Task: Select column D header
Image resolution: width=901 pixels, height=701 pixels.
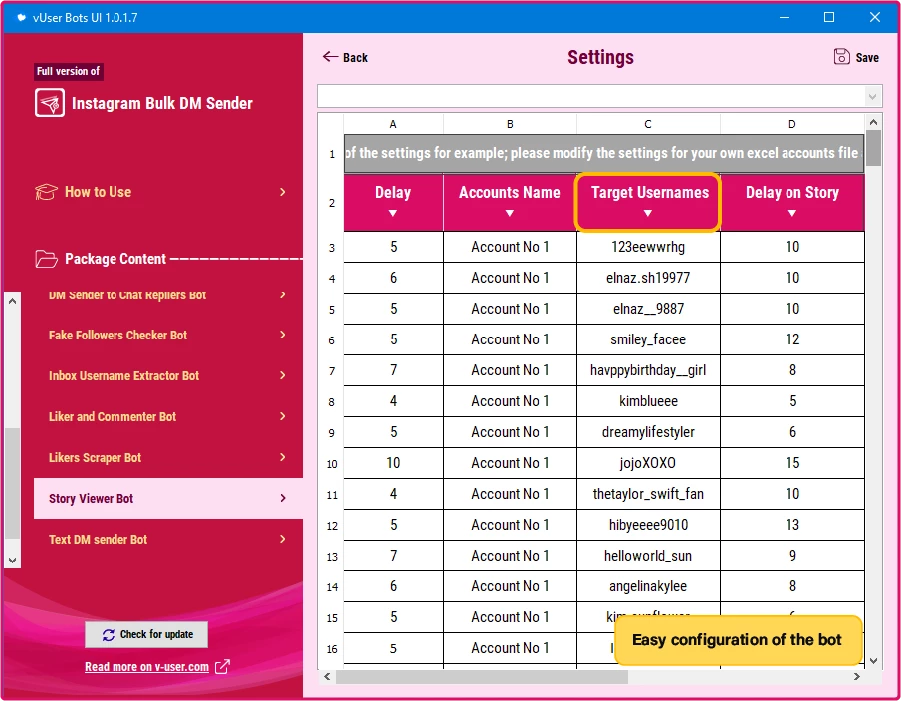Action: tap(792, 124)
